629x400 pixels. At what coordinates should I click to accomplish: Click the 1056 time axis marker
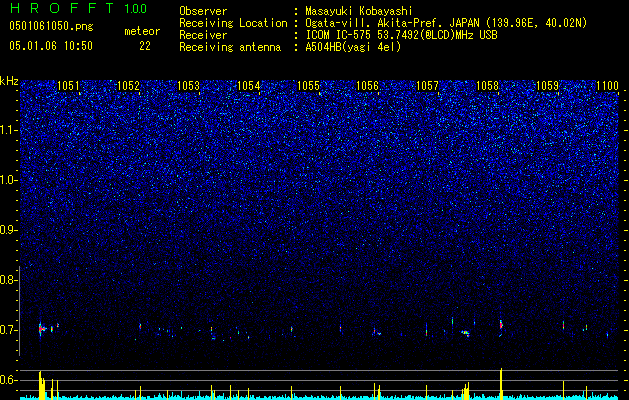[x=367, y=86]
